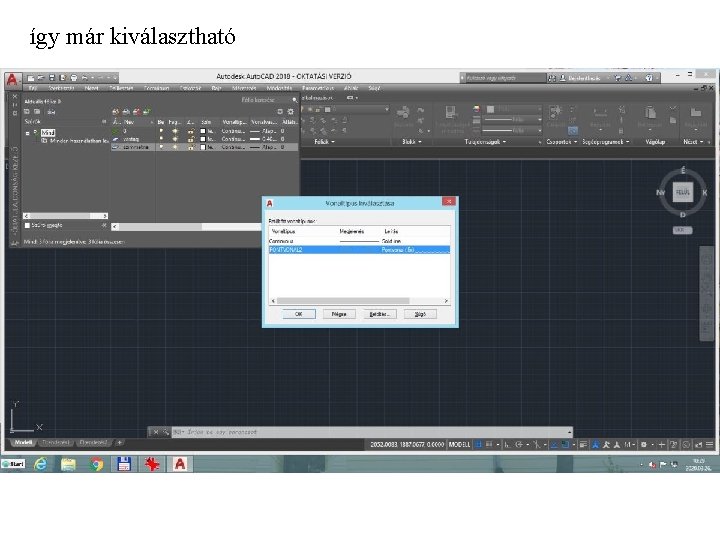Toggle the grid display icon in status bar

(478, 444)
